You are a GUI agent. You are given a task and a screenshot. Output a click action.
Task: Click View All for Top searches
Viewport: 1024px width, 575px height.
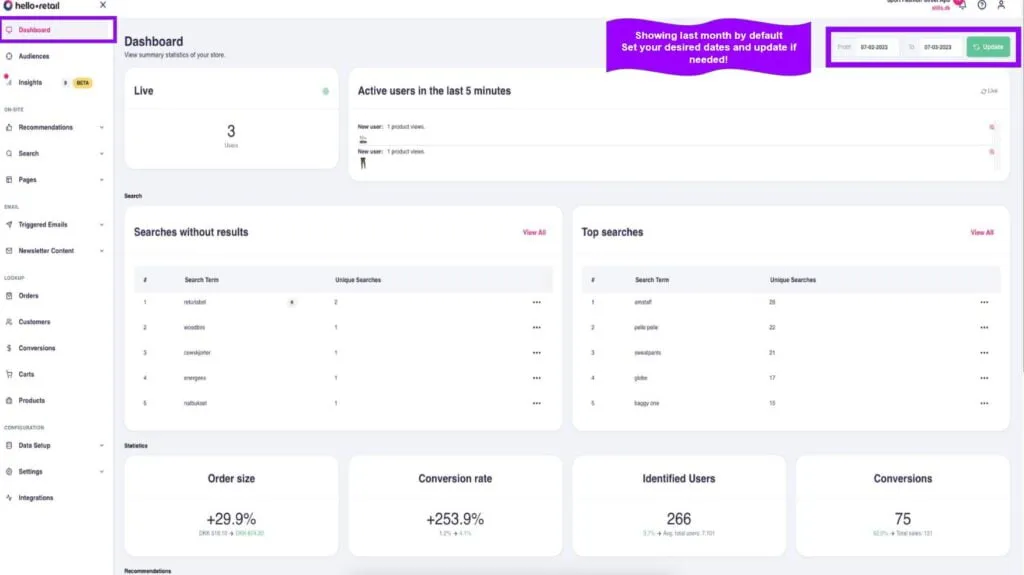click(982, 232)
